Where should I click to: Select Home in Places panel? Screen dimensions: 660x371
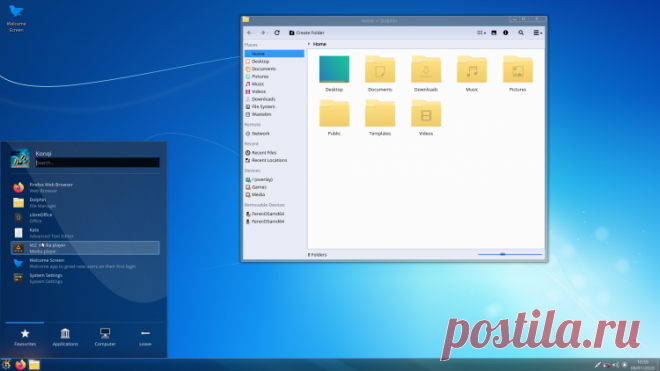tap(274, 53)
